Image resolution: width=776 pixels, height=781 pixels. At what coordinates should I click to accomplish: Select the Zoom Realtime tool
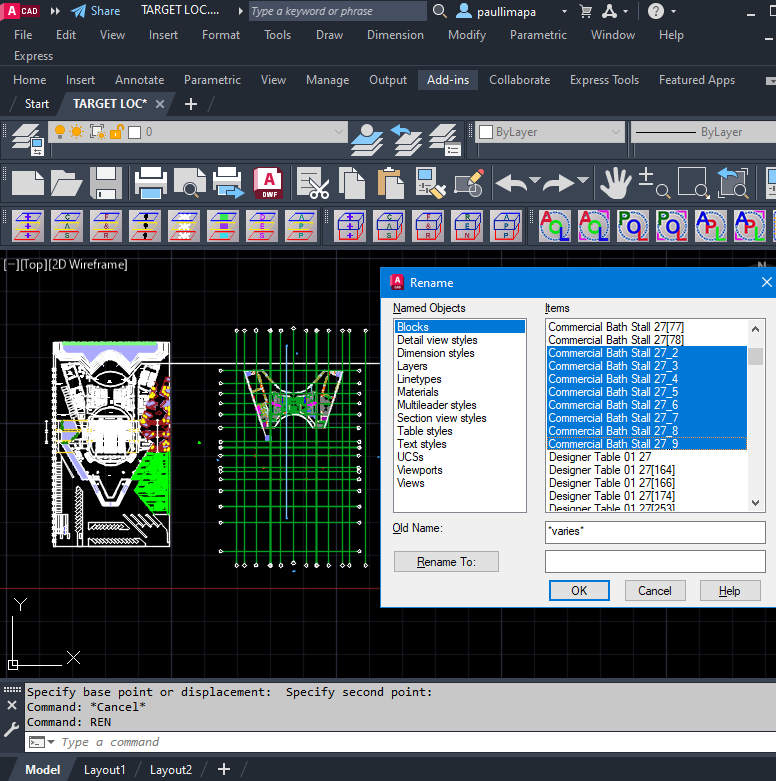(654, 183)
